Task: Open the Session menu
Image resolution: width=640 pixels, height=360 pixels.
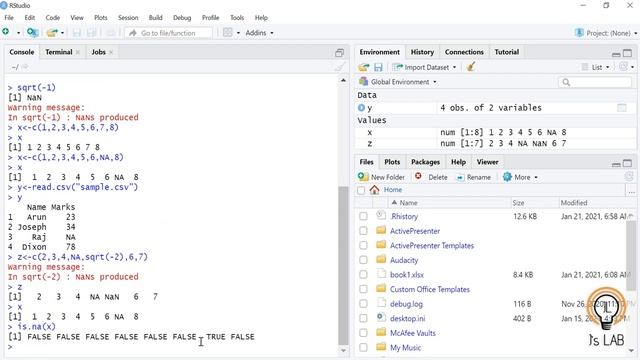Action: (x=128, y=18)
